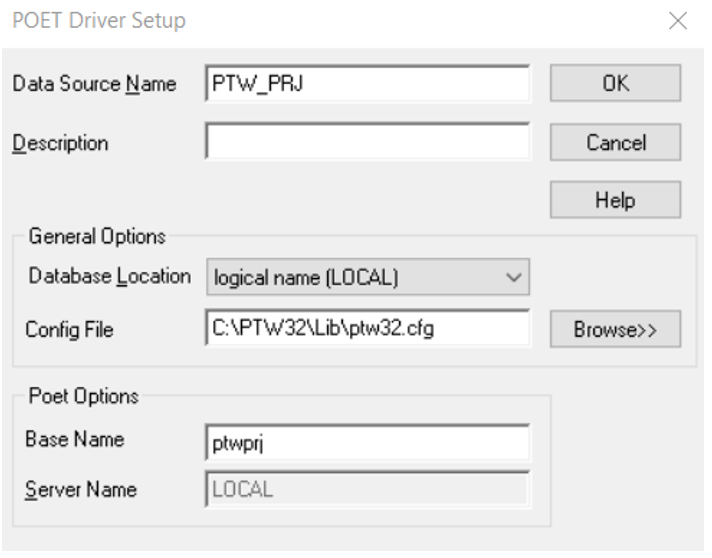Click the 'Database Location' label
712x558 pixels.
pyautogui.click(x=109, y=276)
